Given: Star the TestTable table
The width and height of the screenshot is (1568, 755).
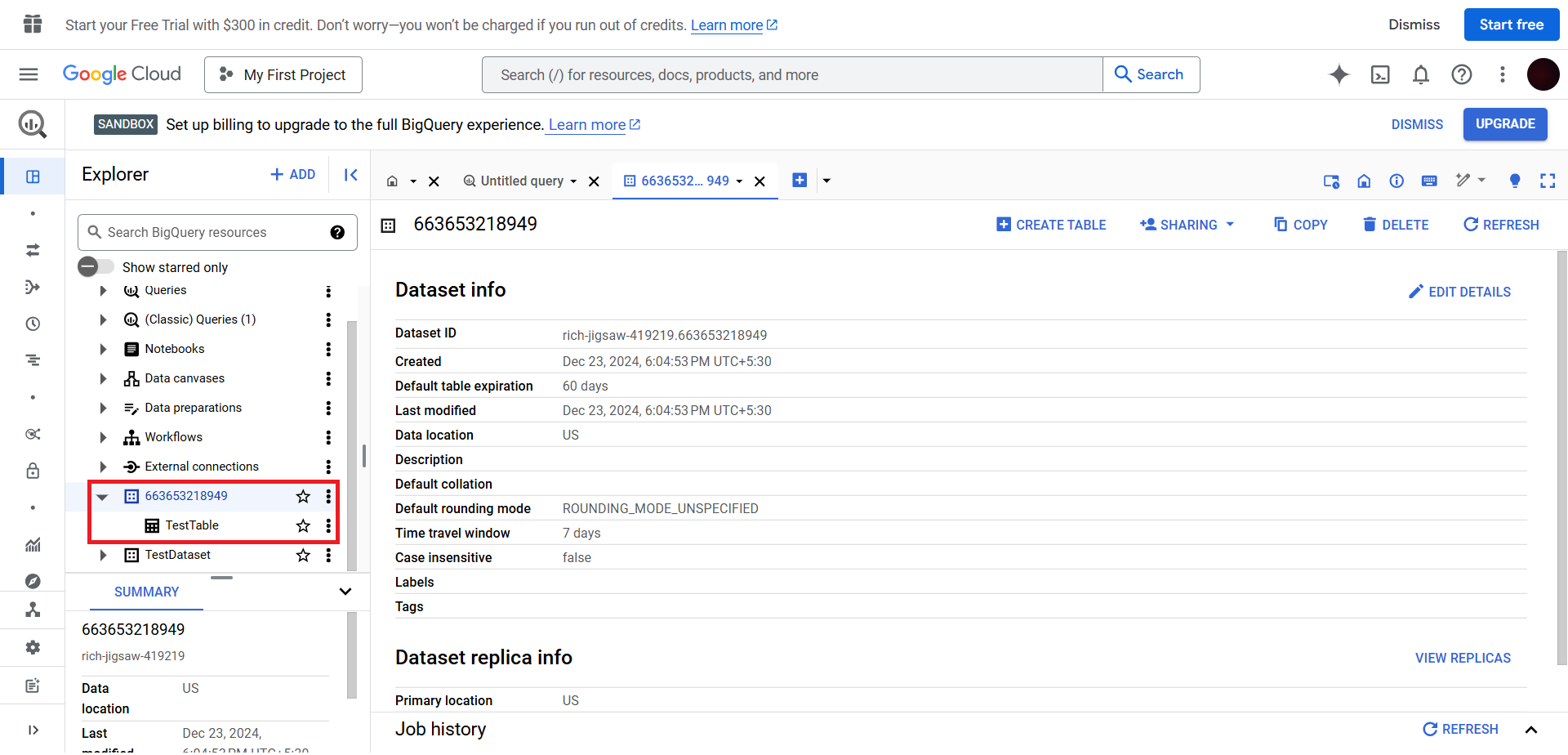Looking at the screenshot, I should (303, 525).
